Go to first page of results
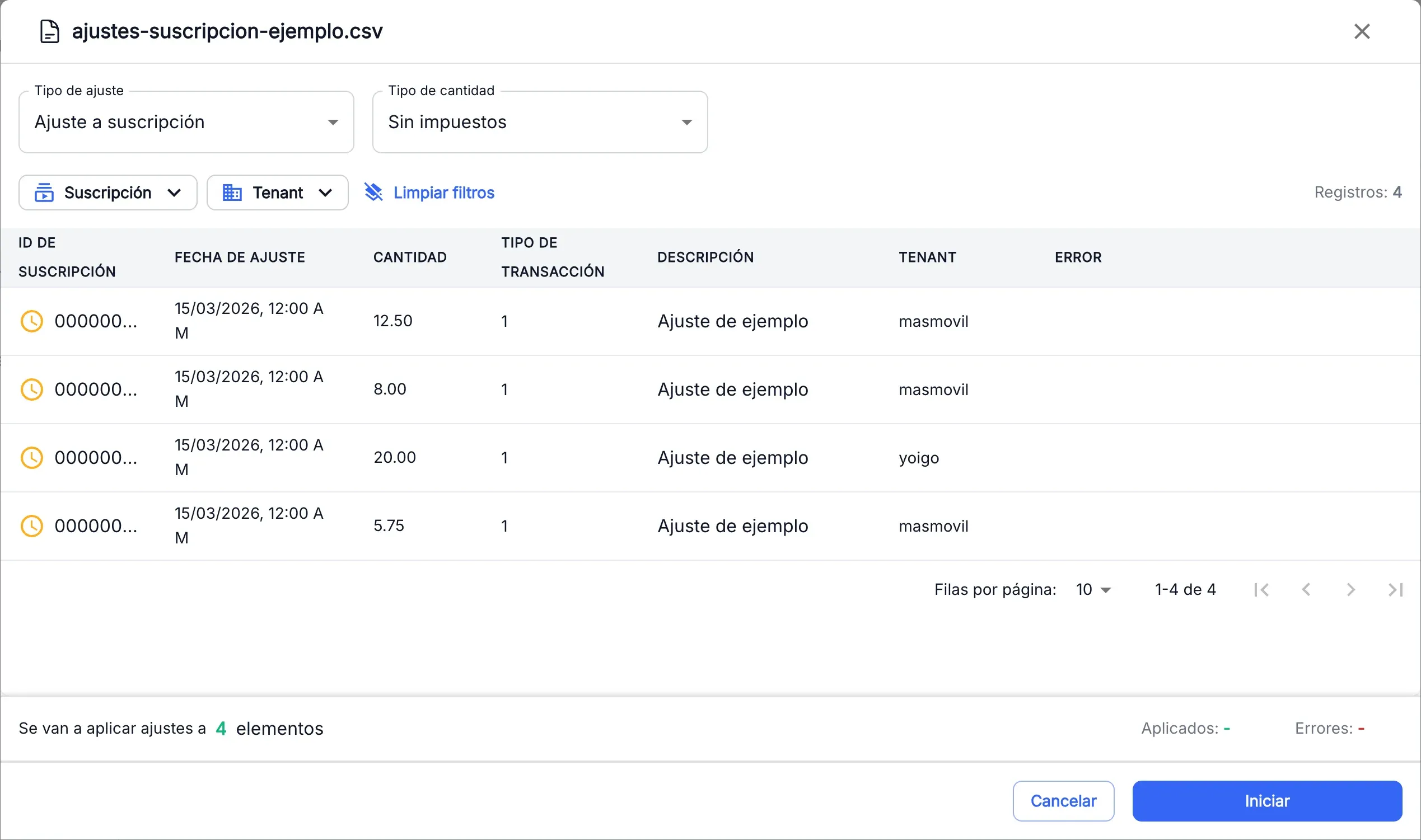This screenshot has width=1421, height=840. tap(1261, 590)
